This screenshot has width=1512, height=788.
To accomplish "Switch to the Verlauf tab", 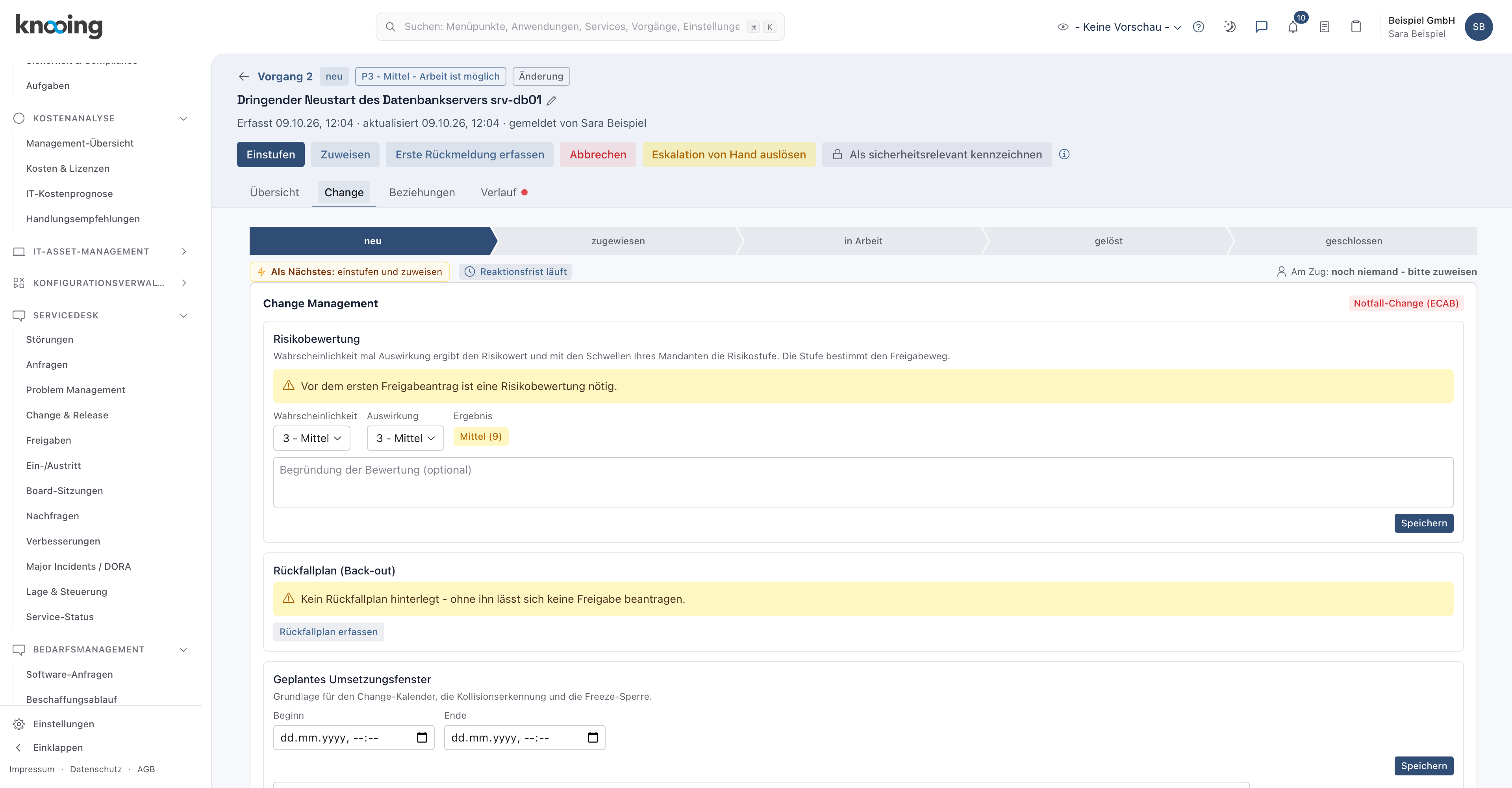I will [504, 193].
